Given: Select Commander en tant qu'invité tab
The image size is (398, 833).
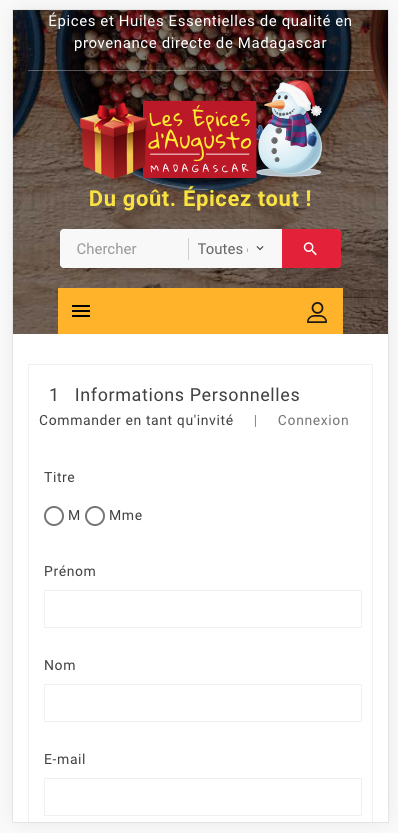Looking at the screenshot, I should (x=136, y=420).
